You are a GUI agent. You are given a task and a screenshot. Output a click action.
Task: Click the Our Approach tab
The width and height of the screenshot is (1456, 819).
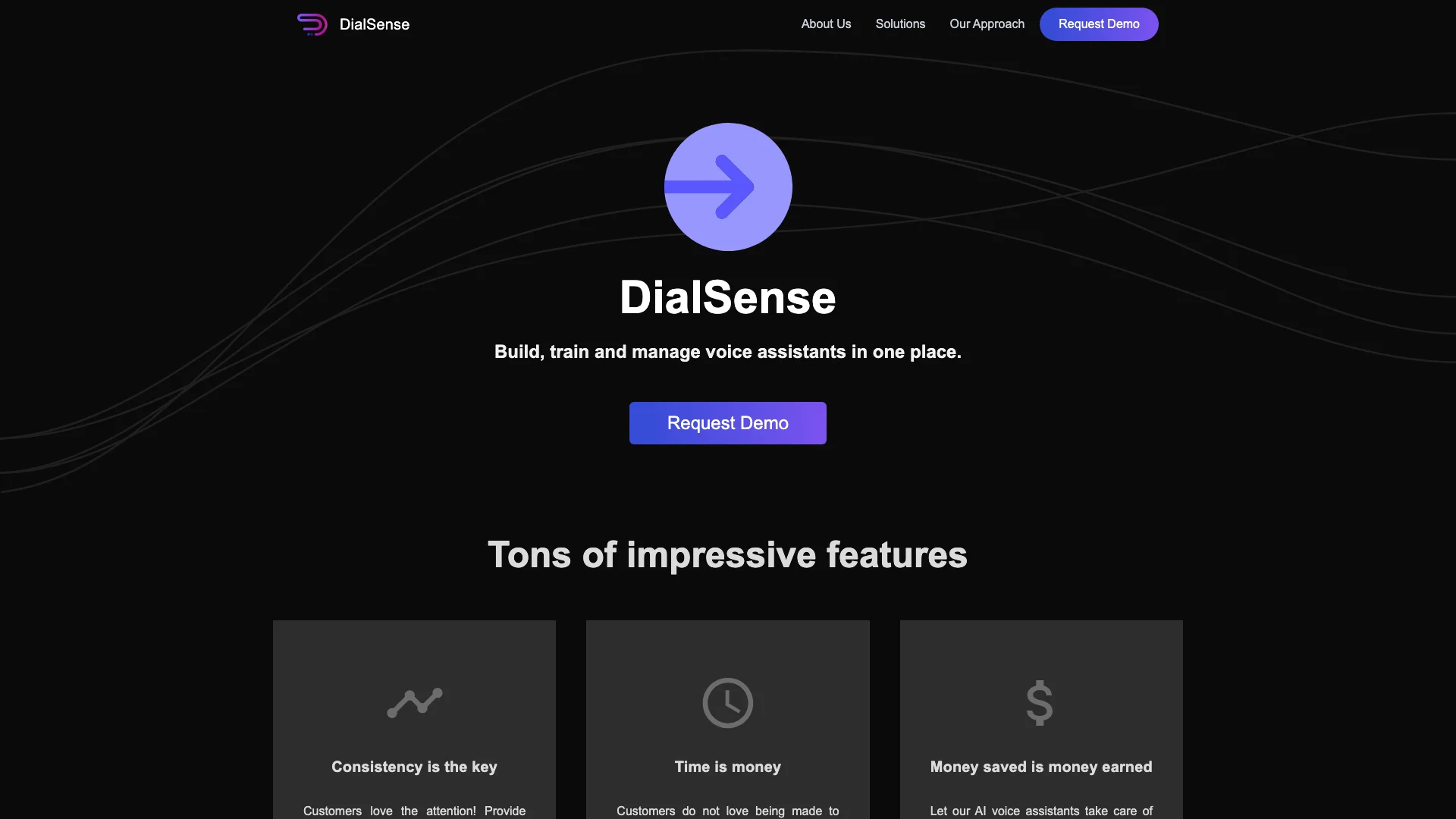(x=987, y=24)
